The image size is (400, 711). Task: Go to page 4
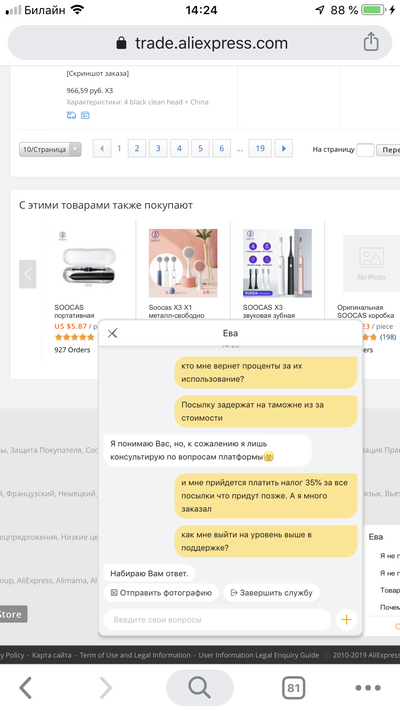tap(179, 148)
